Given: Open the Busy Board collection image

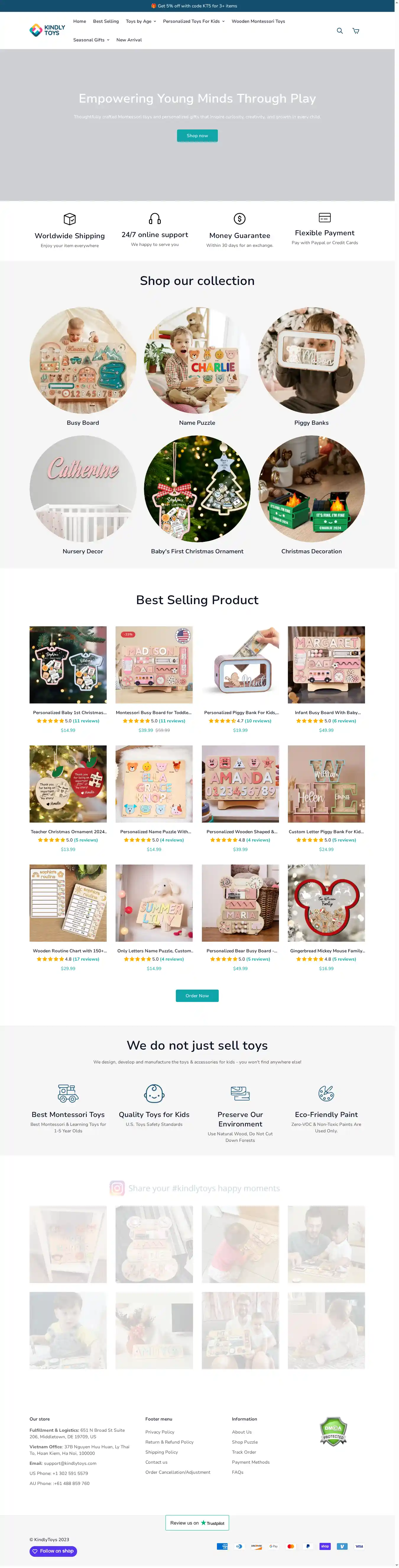Looking at the screenshot, I should point(83,360).
